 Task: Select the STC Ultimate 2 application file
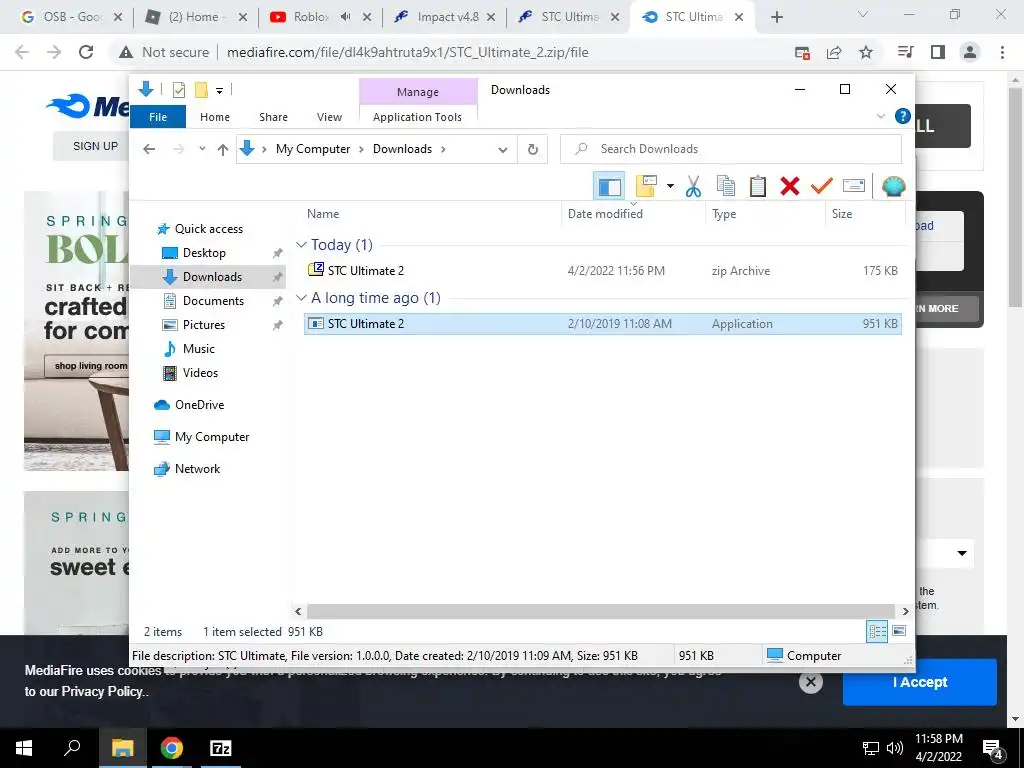pos(603,324)
